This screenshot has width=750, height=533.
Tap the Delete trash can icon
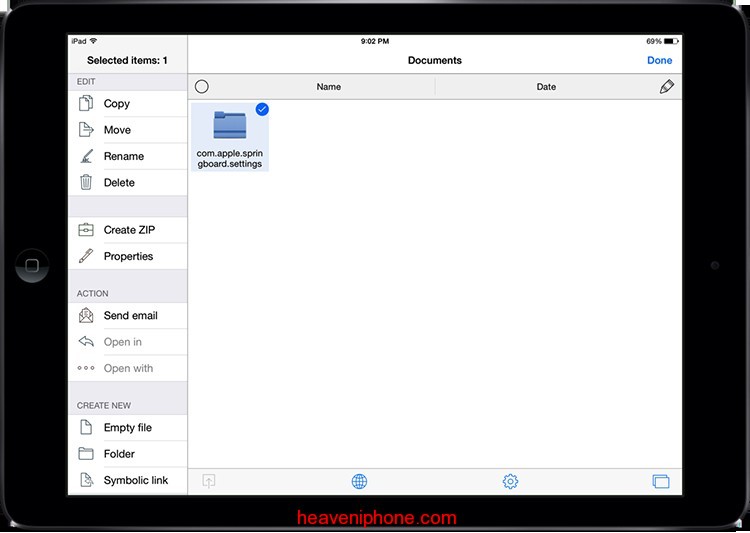tap(87, 183)
